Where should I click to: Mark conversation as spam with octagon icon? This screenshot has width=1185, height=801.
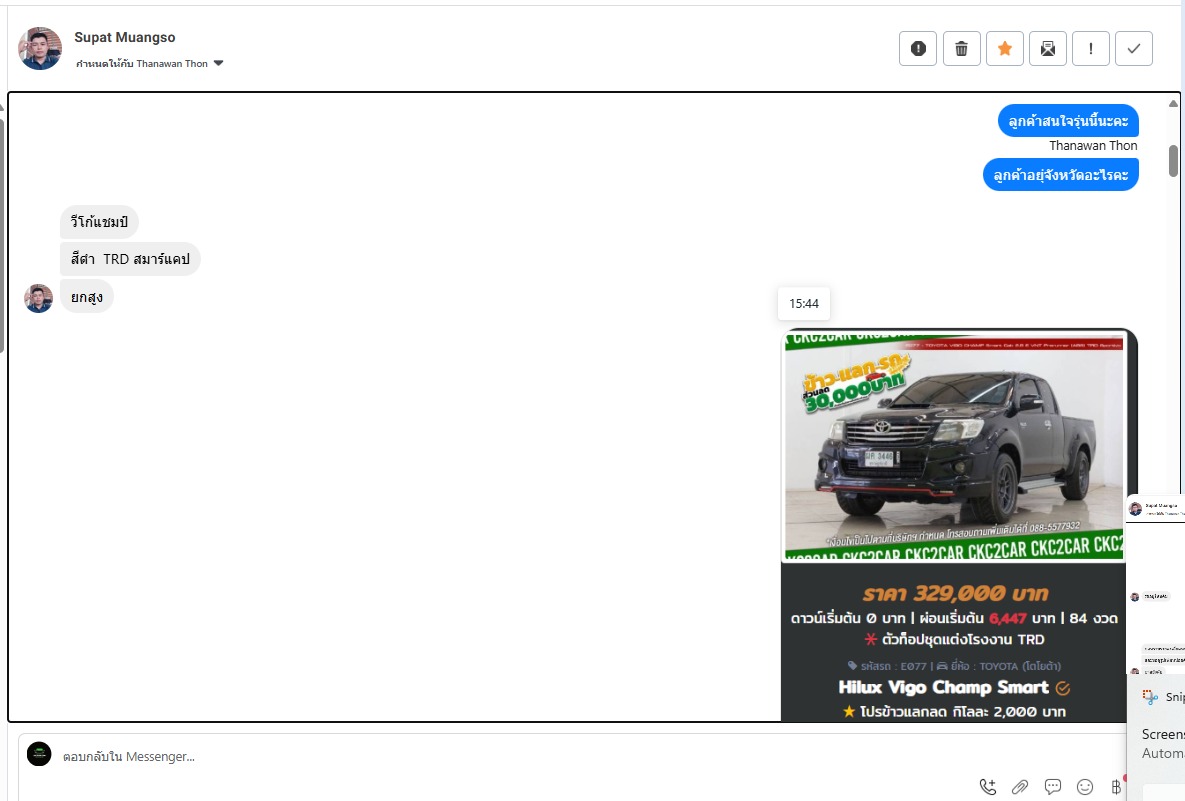pos(917,48)
